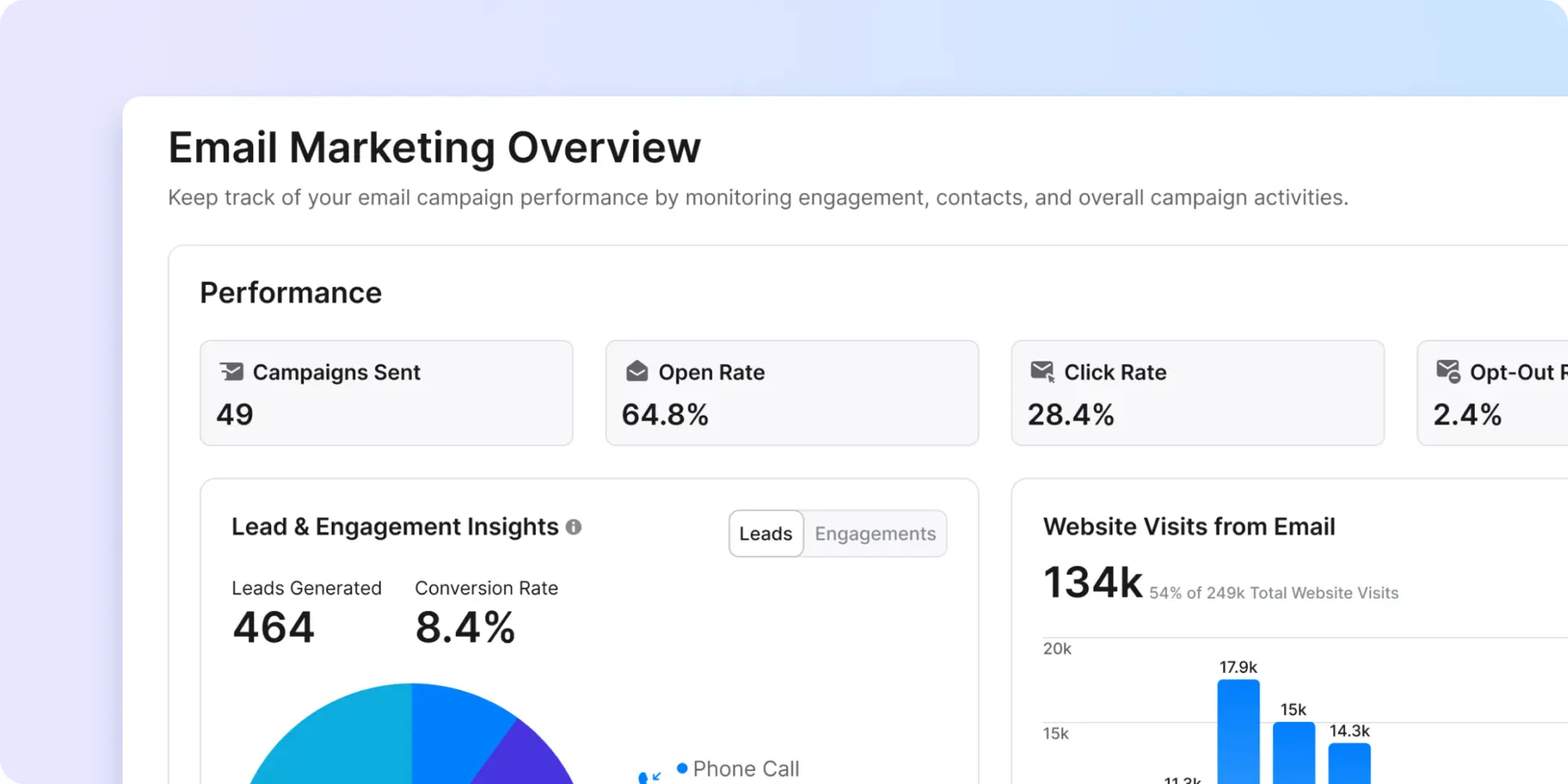The image size is (1568, 784).
Task: Open the Campaigns Sent value 49
Action: coord(234,415)
